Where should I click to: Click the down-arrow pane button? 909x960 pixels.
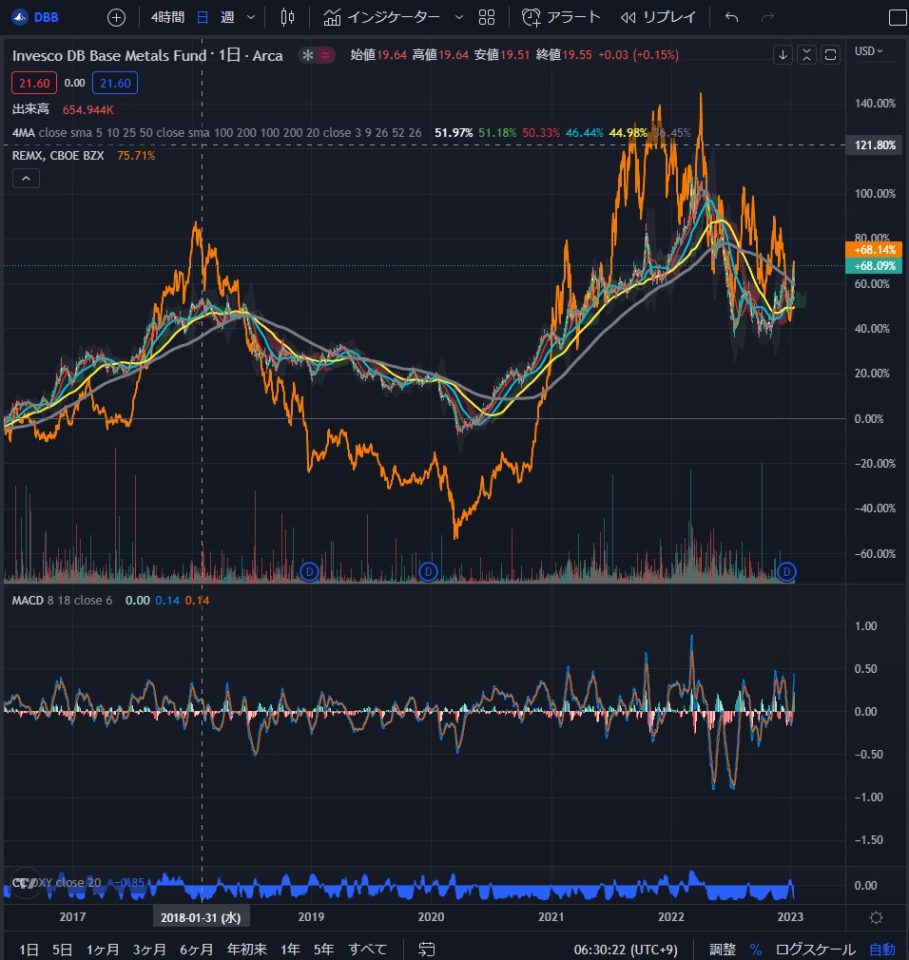pos(783,55)
